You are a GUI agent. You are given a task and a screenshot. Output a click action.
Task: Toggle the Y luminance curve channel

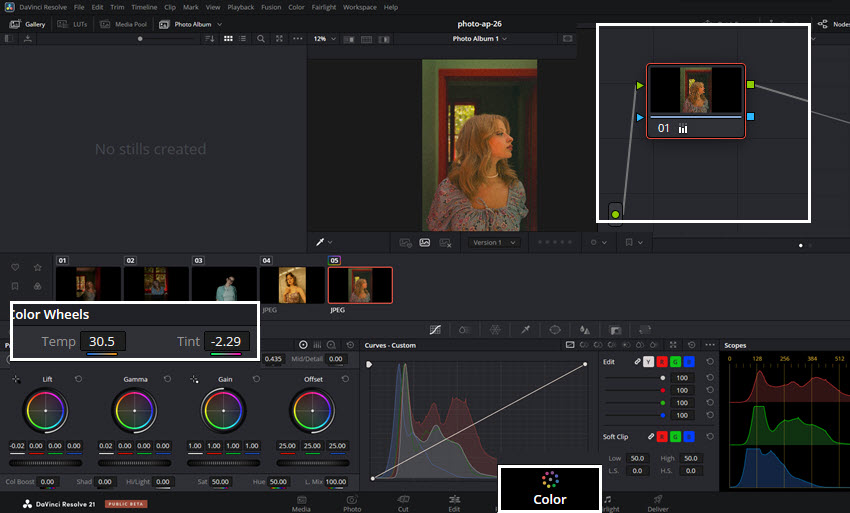pyautogui.click(x=648, y=362)
